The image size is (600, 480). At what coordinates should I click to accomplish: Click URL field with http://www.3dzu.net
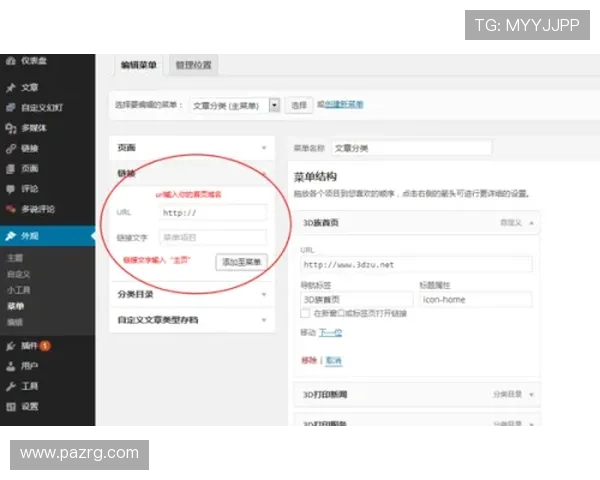click(416, 264)
